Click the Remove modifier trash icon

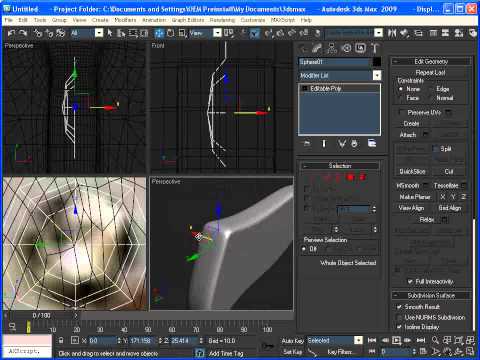(355, 144)
